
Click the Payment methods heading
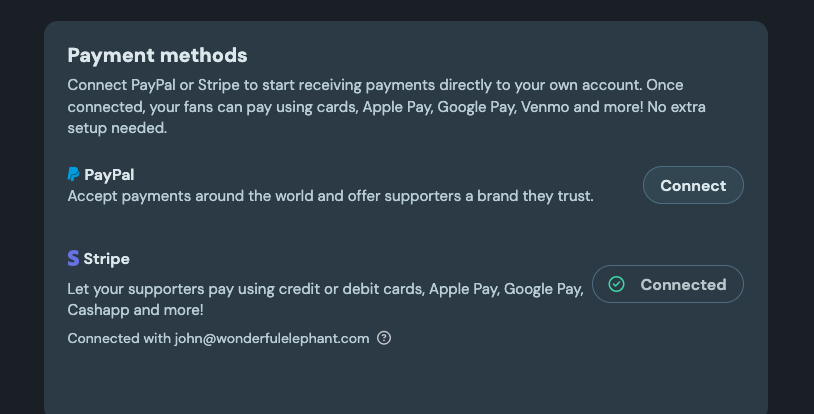[157, 55]
